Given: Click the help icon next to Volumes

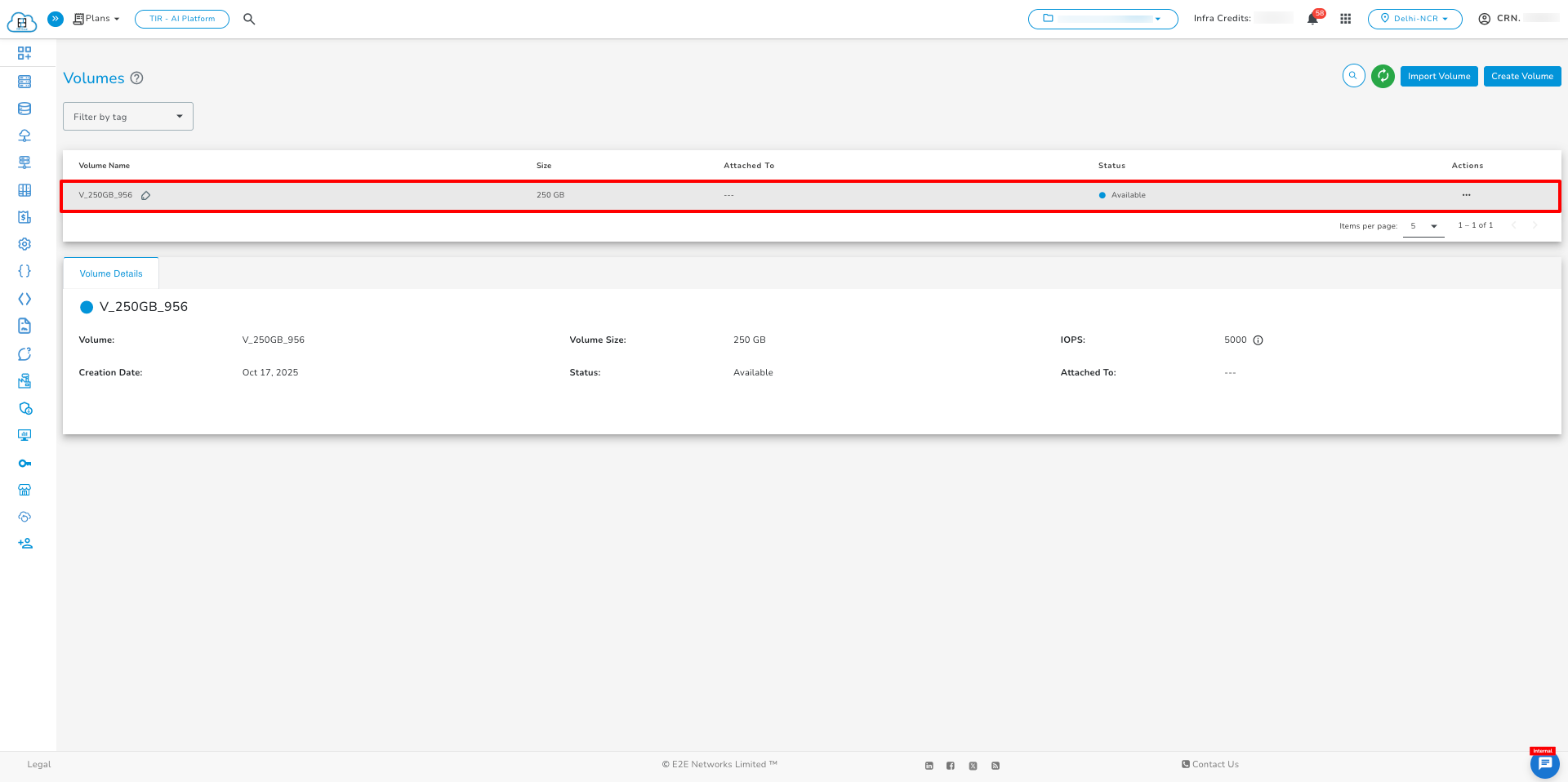Looking at the screenshot, I should [x=137, y=78].
